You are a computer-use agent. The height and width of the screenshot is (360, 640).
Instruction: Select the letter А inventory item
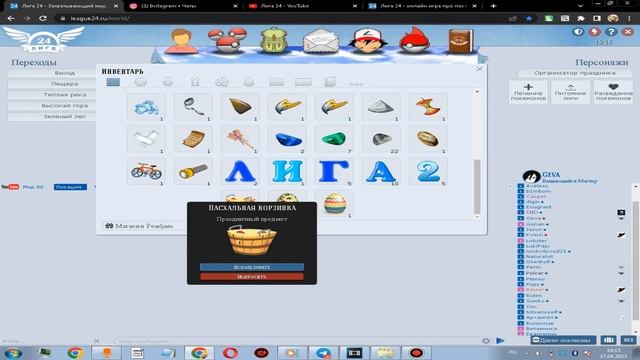[x=381, y=171]
